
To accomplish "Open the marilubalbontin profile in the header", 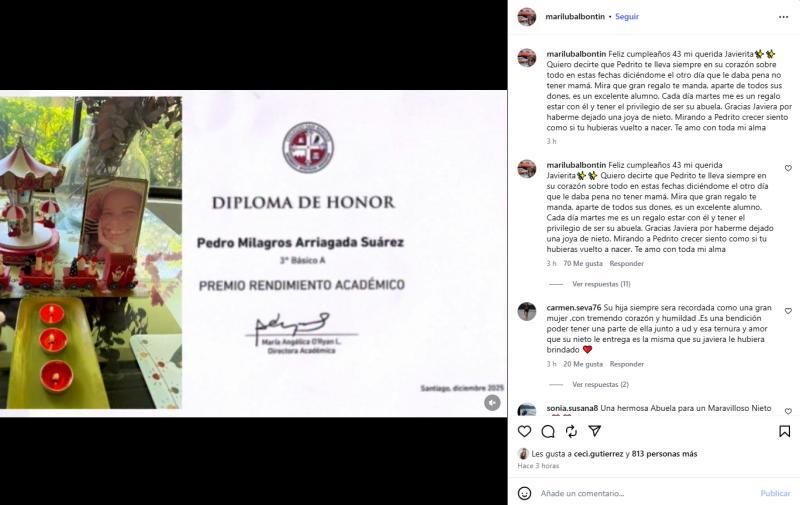I will point(575,16).
